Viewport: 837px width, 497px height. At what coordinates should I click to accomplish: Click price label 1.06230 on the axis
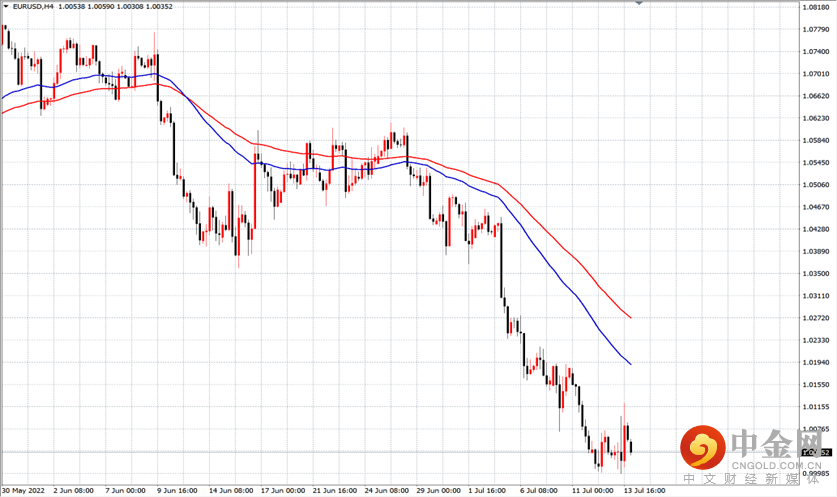816,118
